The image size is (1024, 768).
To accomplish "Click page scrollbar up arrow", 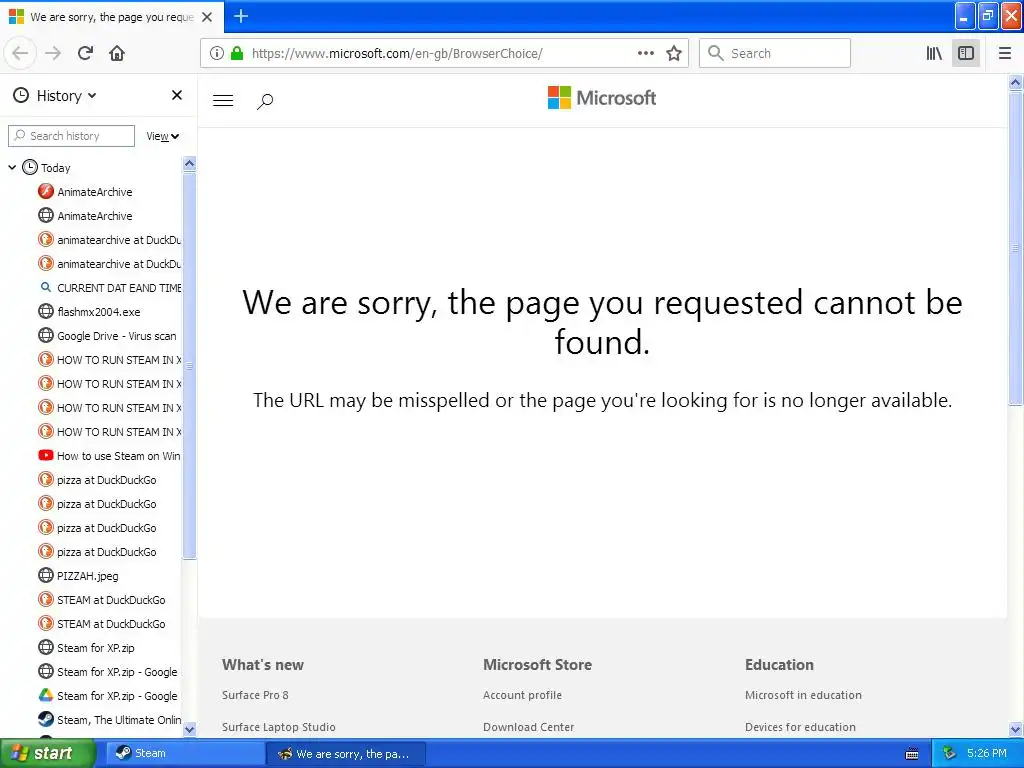I will click(x=1016, y=82).
